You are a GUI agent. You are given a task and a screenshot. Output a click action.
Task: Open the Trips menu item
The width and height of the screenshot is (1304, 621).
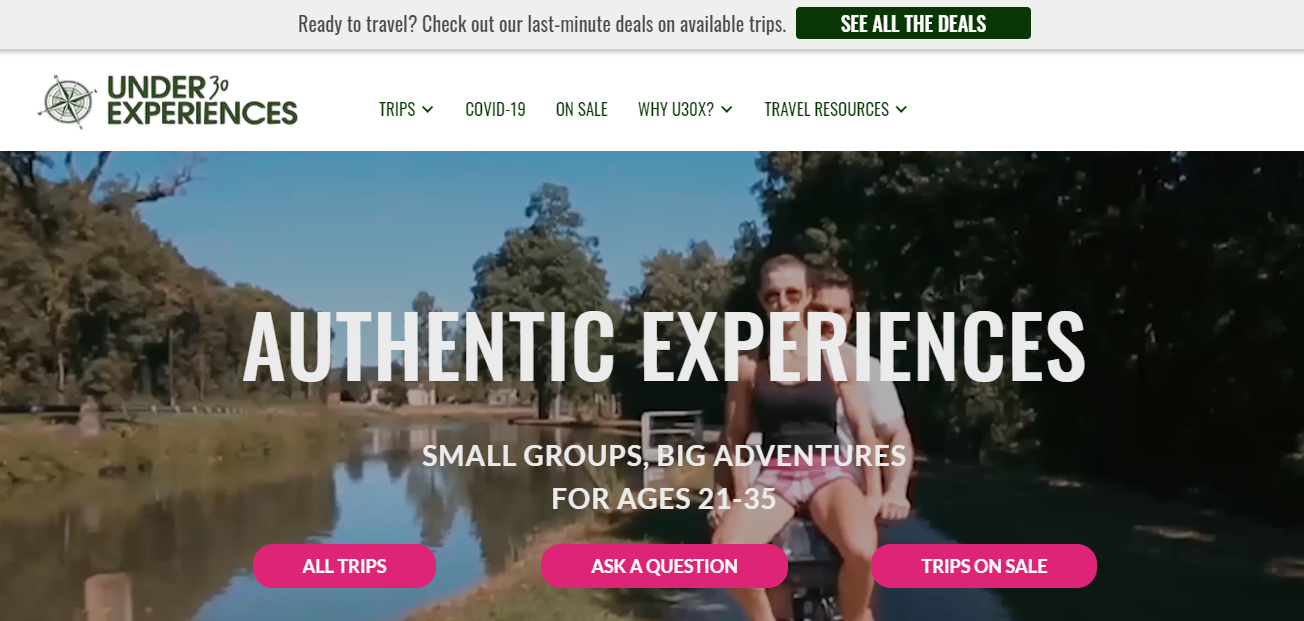coord(397,109)
